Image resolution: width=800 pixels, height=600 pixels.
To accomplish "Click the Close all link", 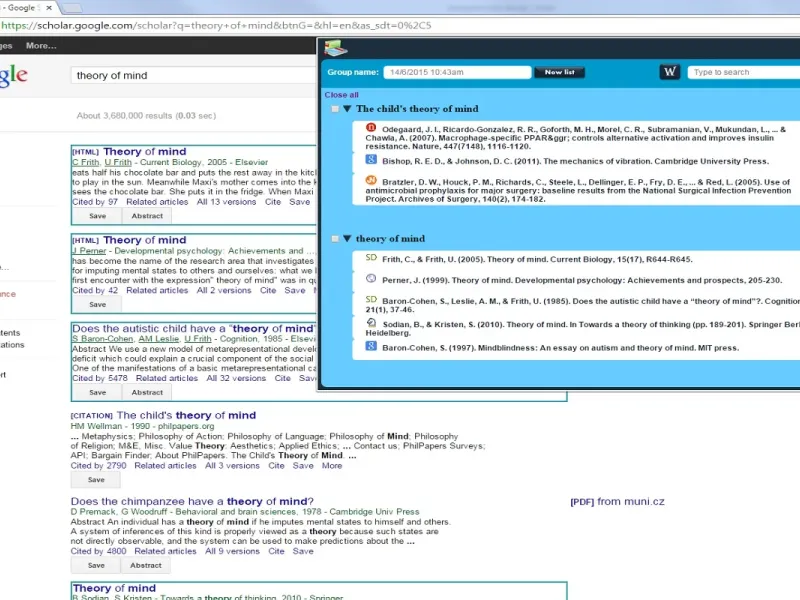I will click(341, 95).
